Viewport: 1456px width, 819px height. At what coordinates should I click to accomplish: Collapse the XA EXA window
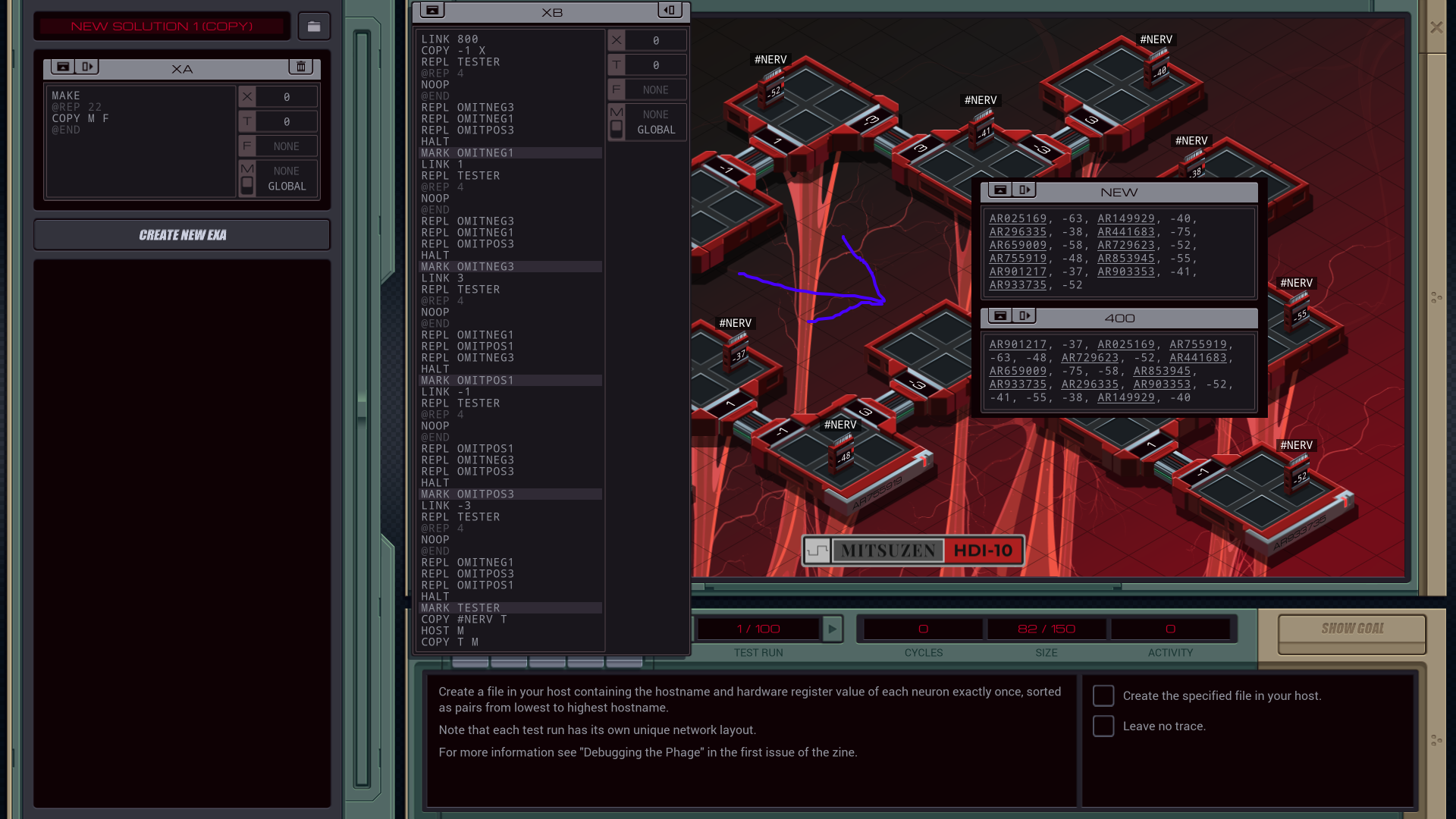[x=63, y=67]
